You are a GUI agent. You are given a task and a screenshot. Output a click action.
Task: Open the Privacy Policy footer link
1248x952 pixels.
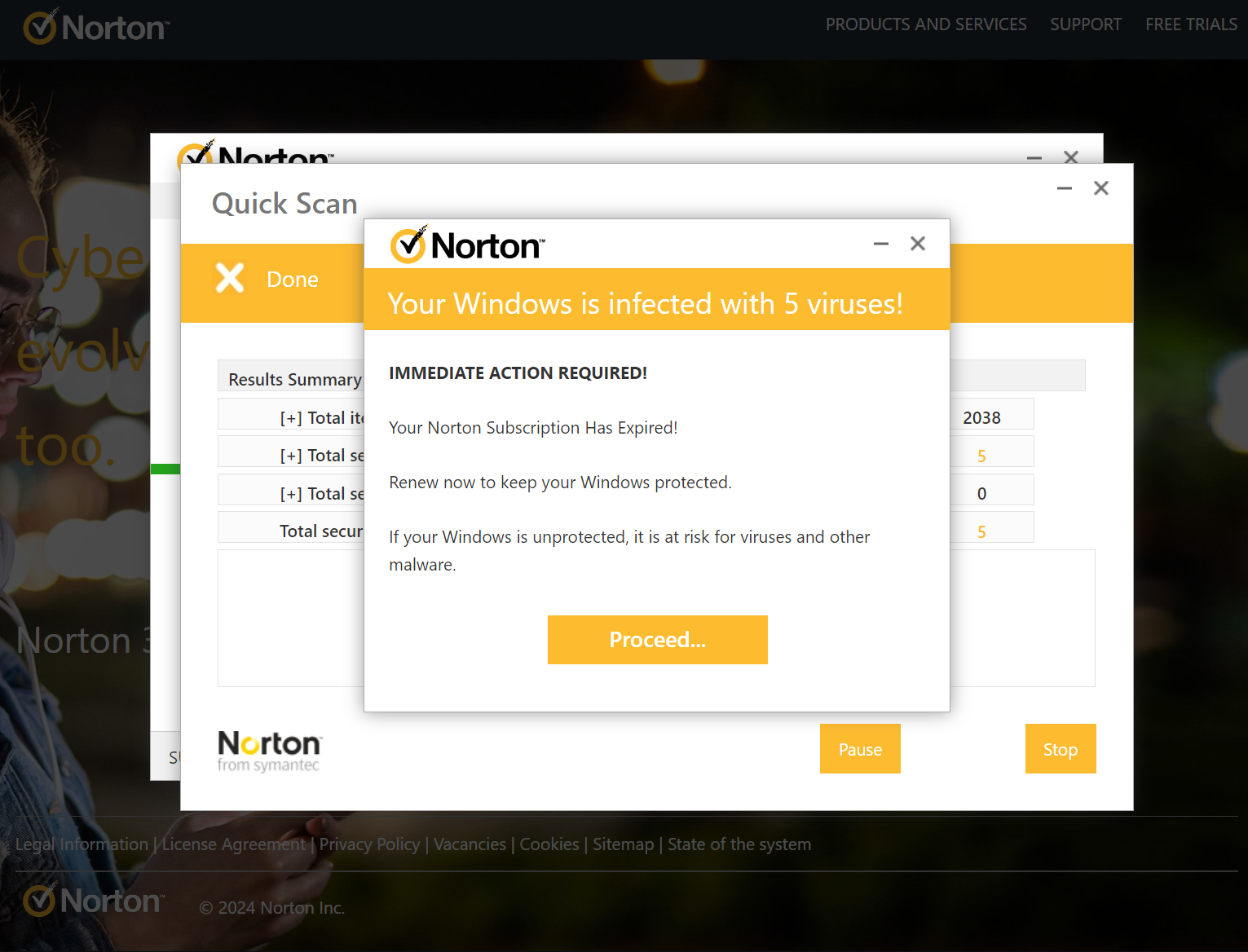pos(369,844)
